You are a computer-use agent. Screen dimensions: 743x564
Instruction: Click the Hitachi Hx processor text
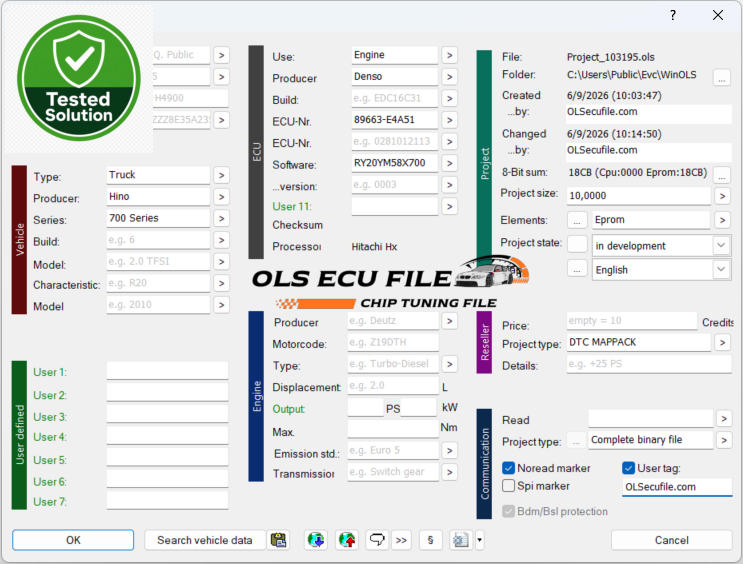coord(374,247)
